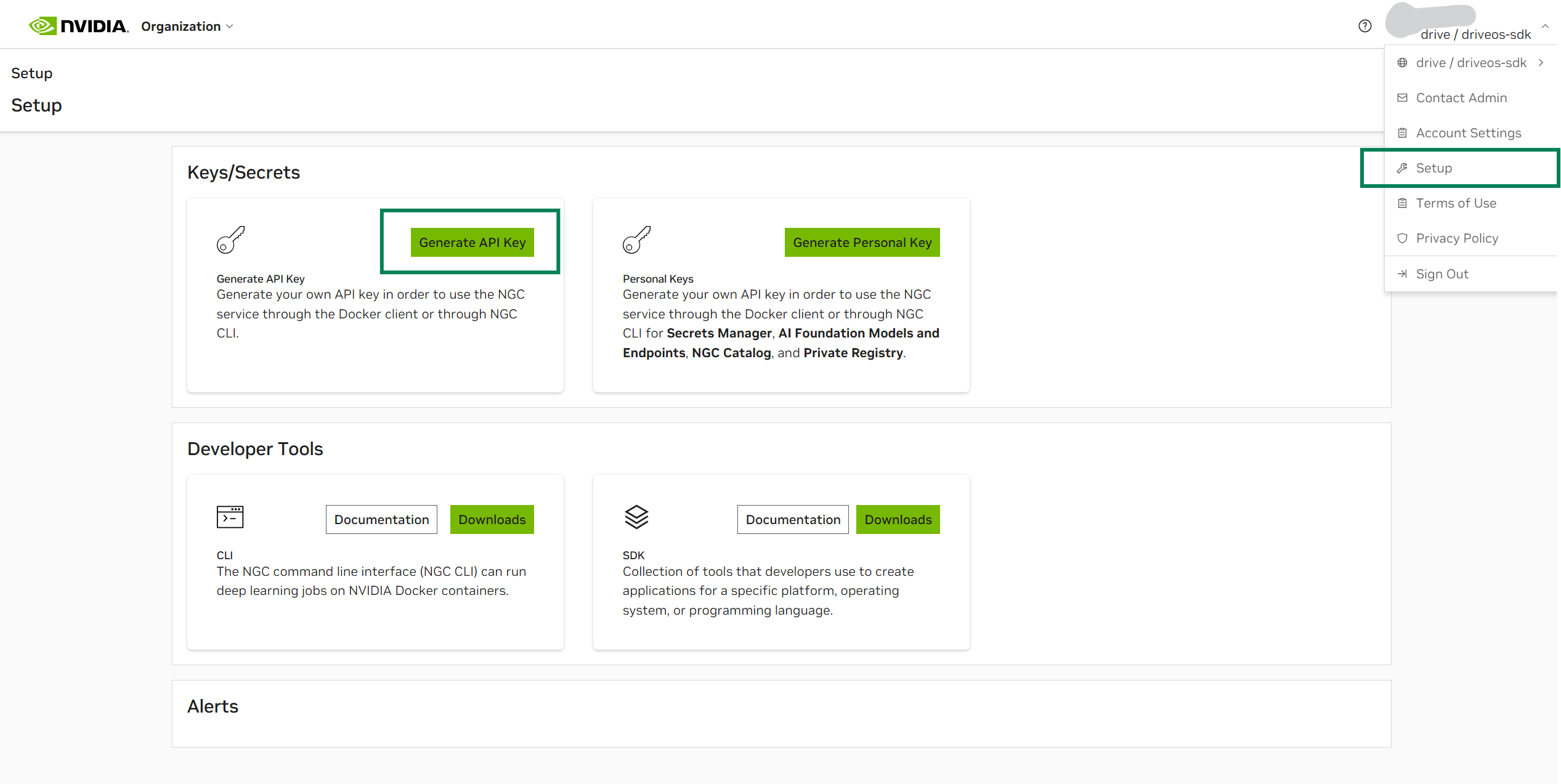Viewport: 1561px width, 784px height.
Task: Select drive / driveos-sdk menu entry
Action: click(x=1470, y=63)
